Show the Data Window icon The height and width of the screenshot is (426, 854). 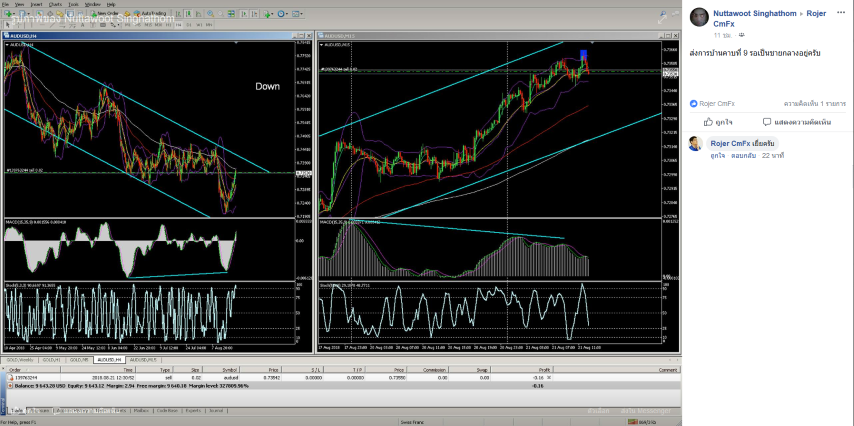[x=50, y=14]
